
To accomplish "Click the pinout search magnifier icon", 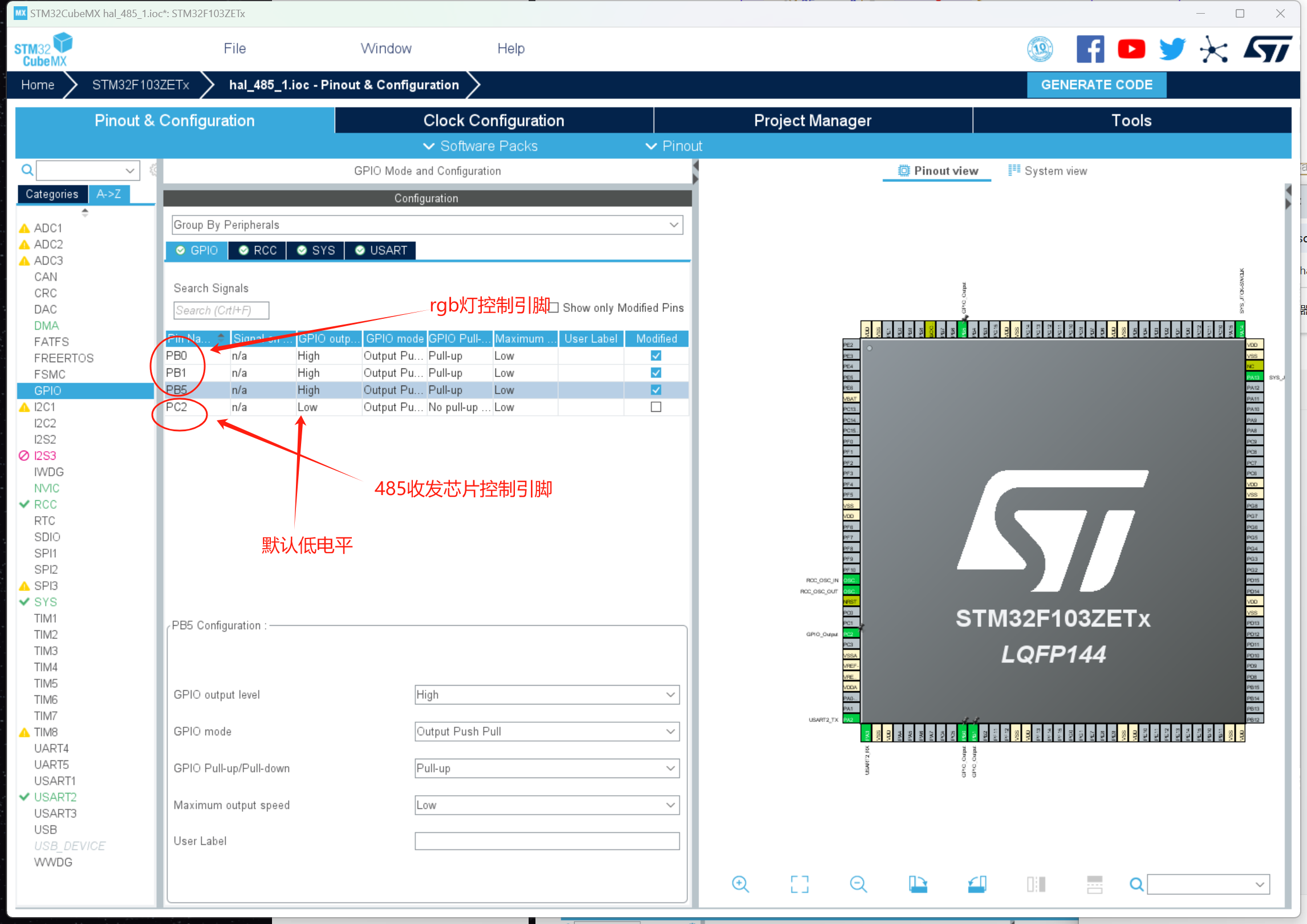I will pyautogui.click(x=1136, y=884).
